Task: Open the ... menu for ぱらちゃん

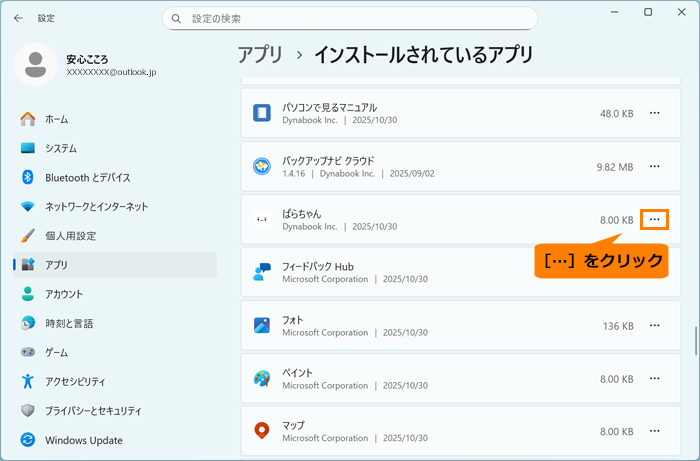Action: [654, 220]
